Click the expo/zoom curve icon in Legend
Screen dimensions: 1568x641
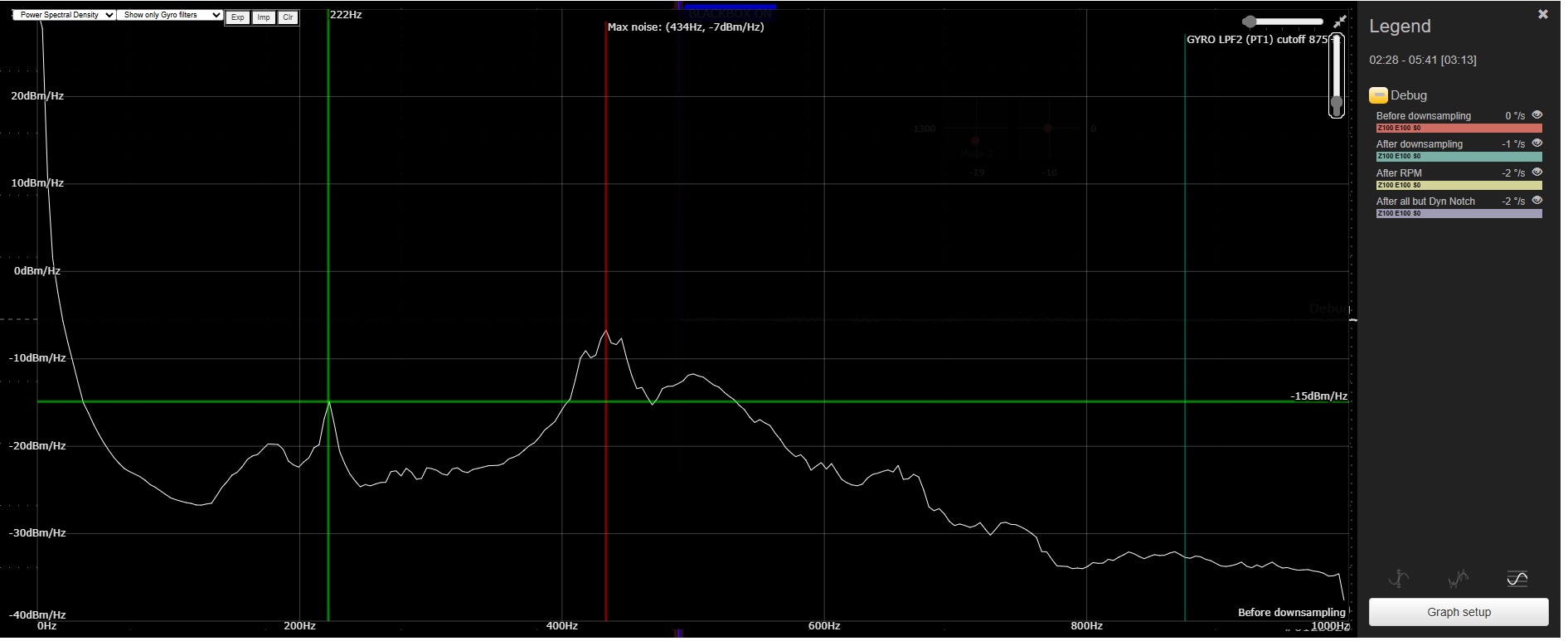[x=1399, y=578]
